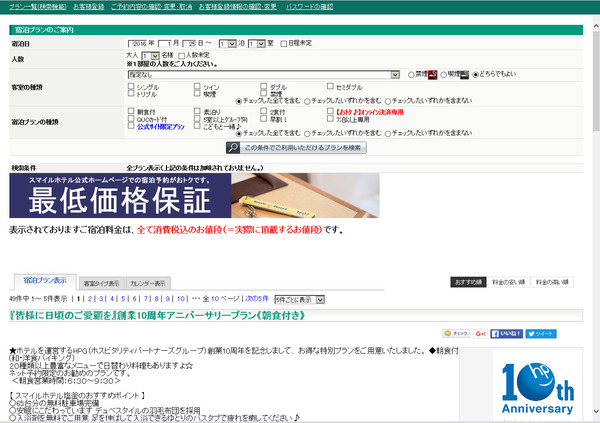Click the 最低価格保証 banner

click(194, 196)
